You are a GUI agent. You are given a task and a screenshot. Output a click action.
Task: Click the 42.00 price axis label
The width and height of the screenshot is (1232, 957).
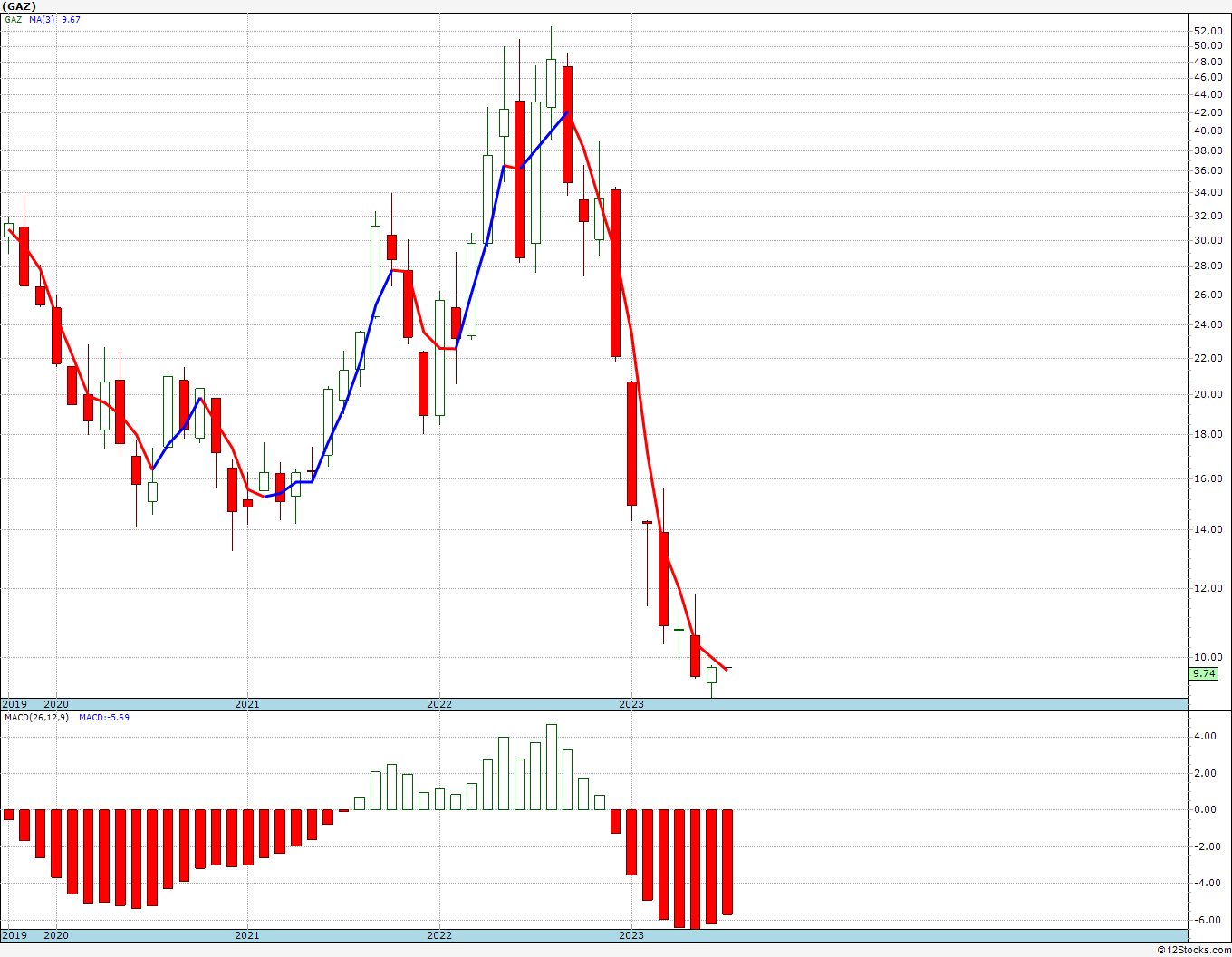(1208, 112)
